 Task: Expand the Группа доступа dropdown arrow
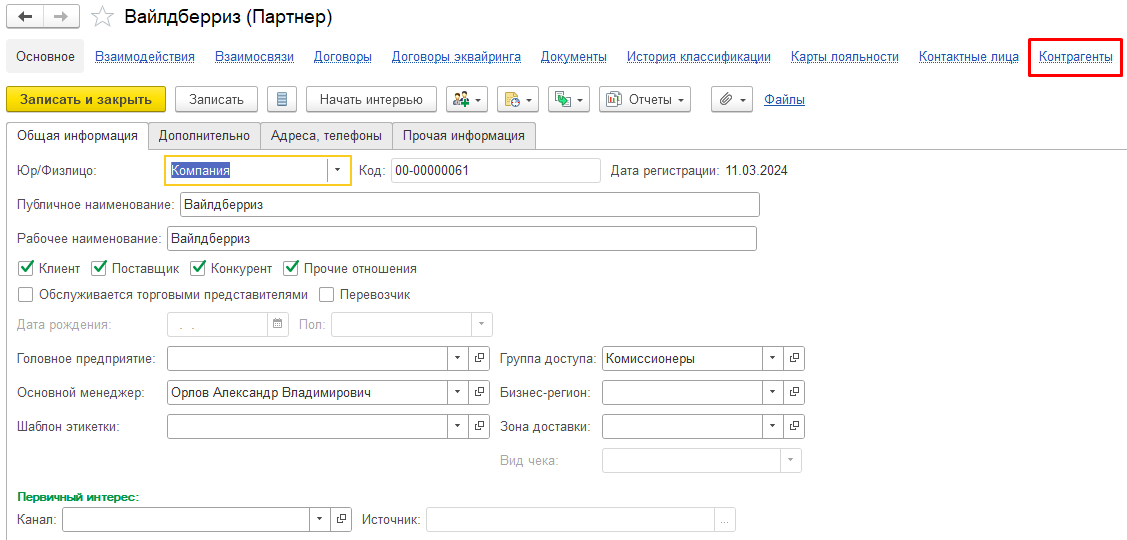coord(772,358)
